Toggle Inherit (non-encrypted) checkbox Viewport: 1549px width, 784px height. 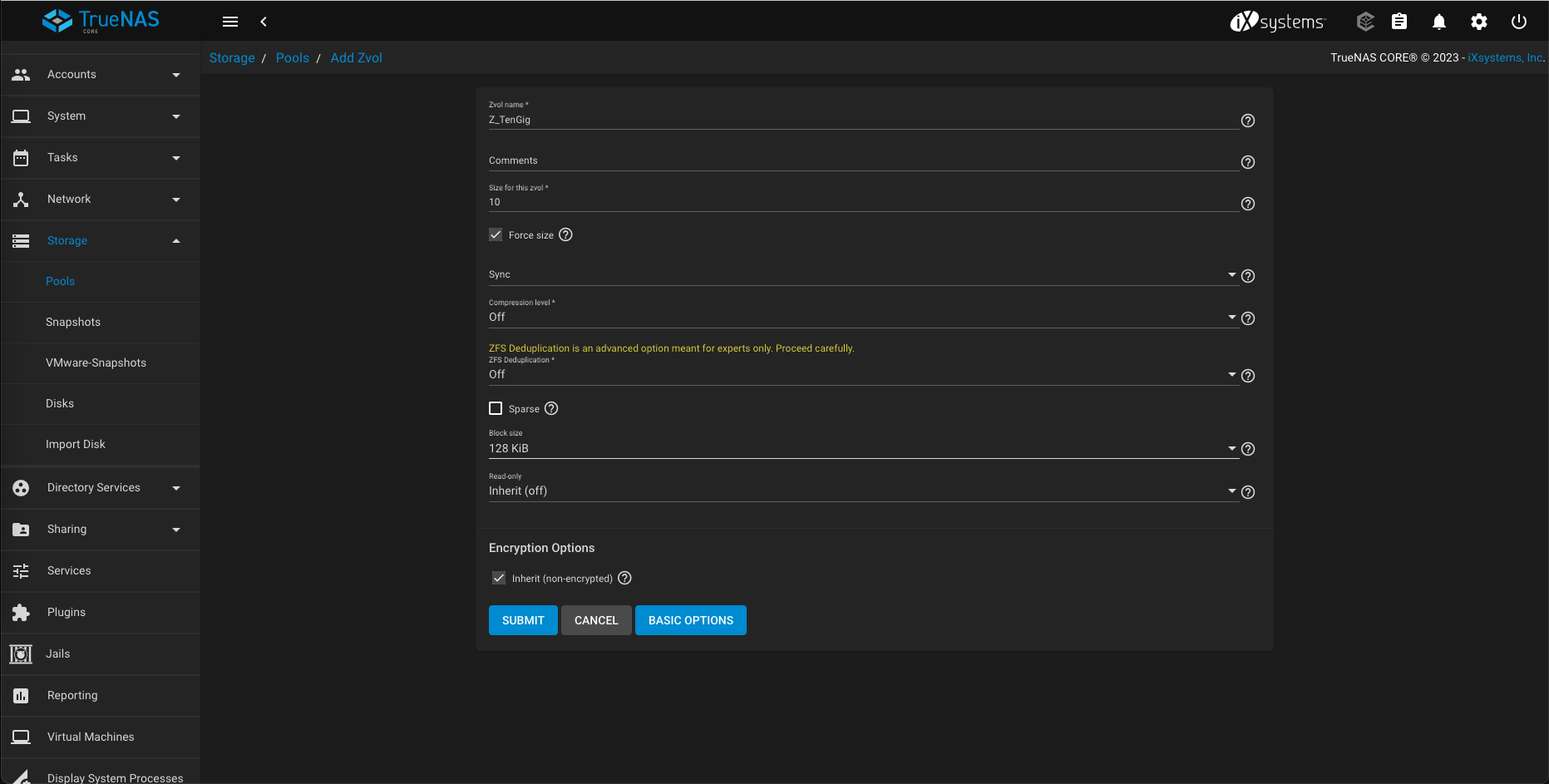click(x=499, y=578)
